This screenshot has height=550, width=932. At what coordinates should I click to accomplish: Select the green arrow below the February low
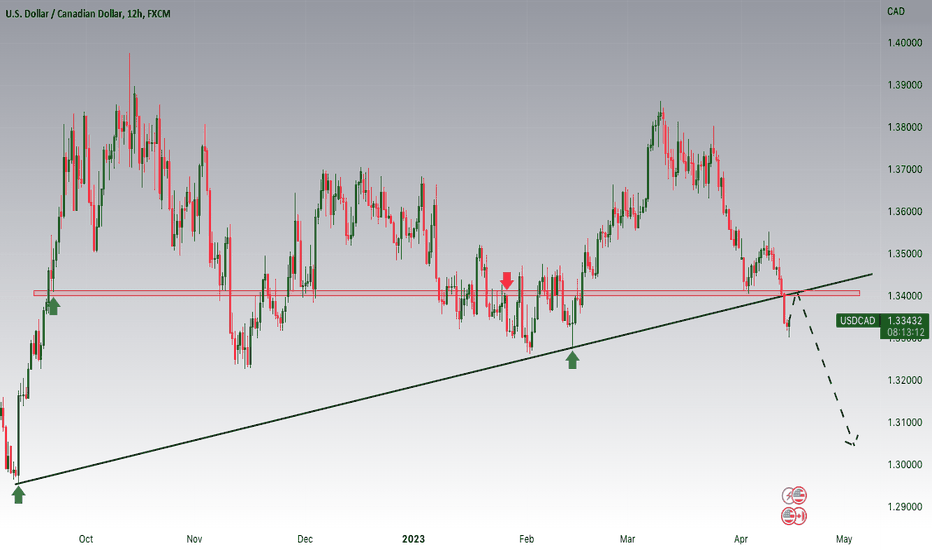(572, 359)
